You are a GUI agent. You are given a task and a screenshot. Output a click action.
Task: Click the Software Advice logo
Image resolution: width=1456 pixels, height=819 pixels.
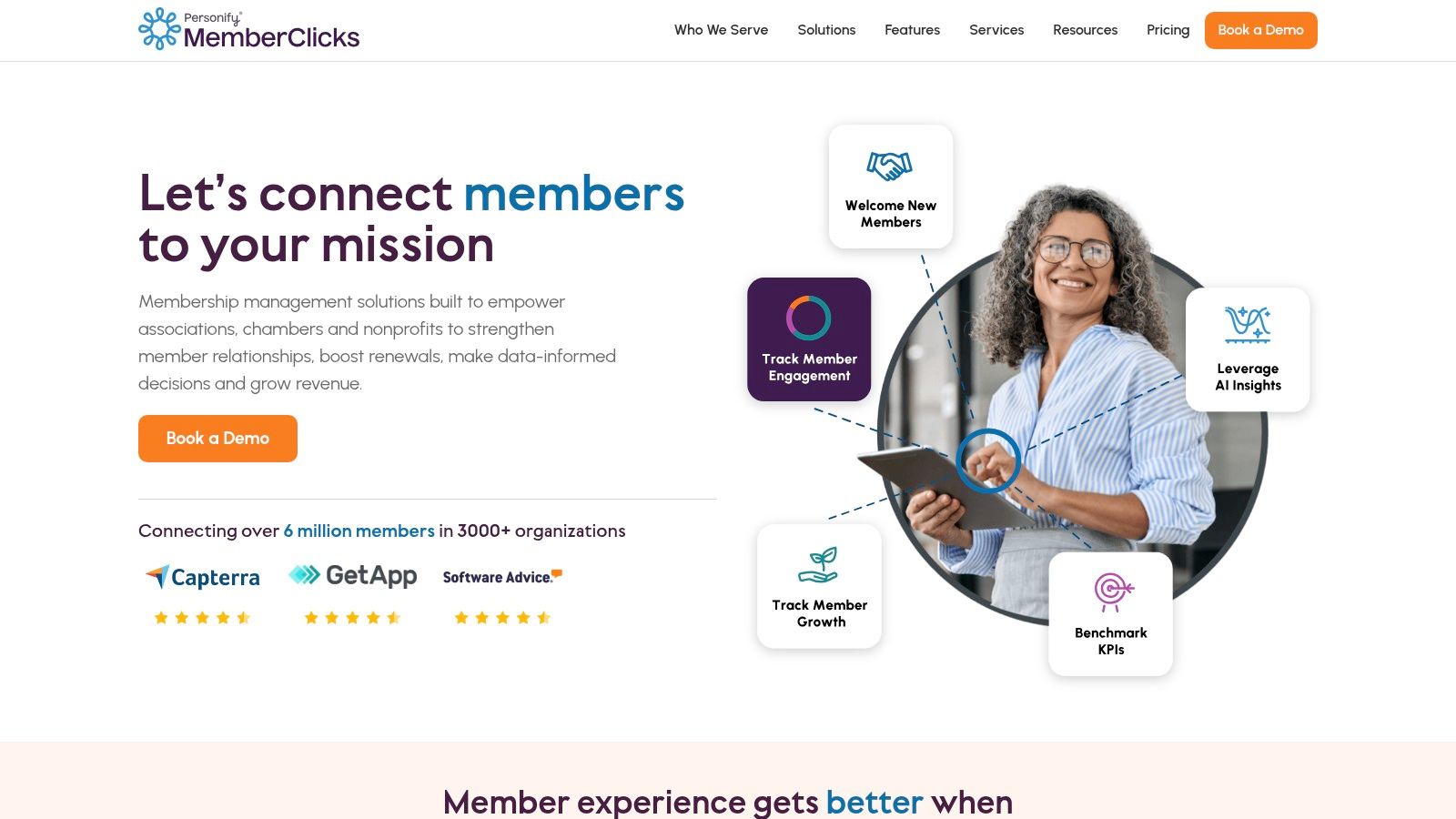pos(502,577)
